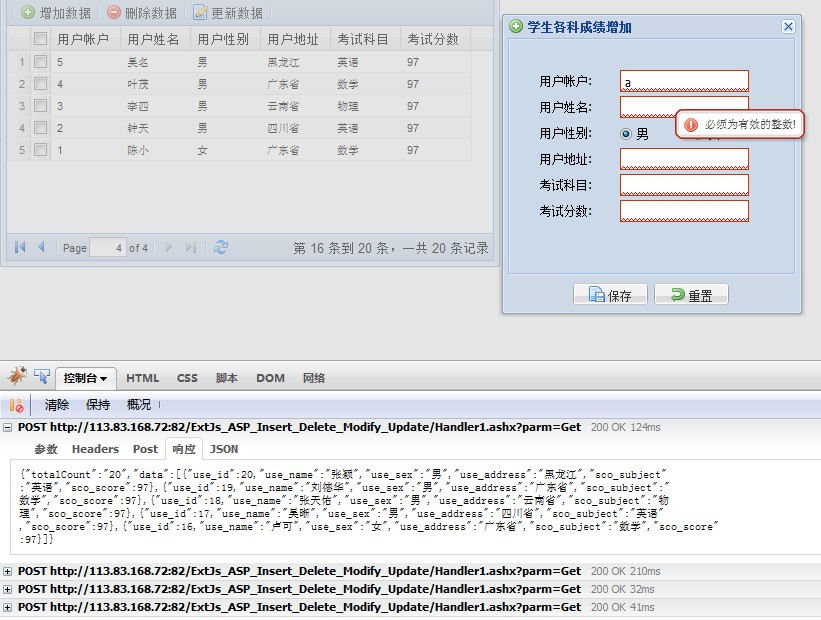Switch to the HTML tab in Firebug
The height and width of the screenshot is (620, 821).
pyautogui.click(x=142, y=378)
